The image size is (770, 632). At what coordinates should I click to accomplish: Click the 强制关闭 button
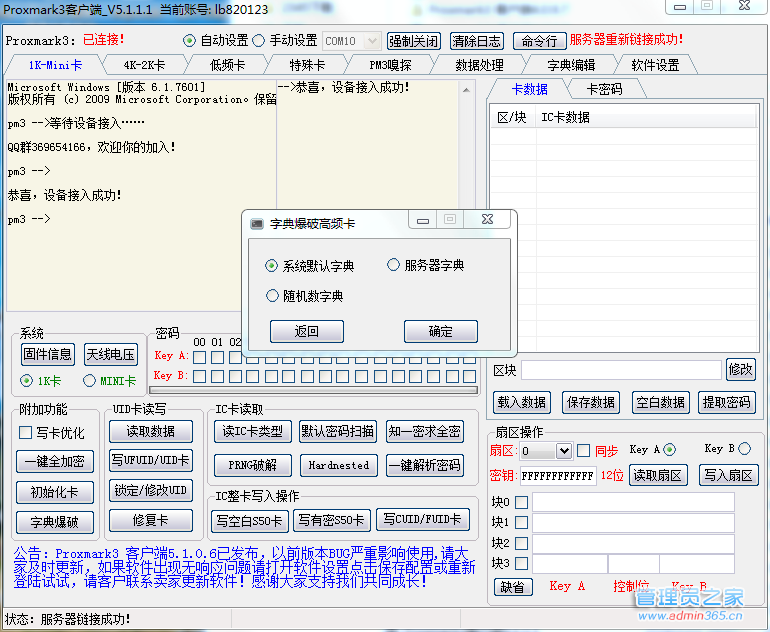click(413, 41)
